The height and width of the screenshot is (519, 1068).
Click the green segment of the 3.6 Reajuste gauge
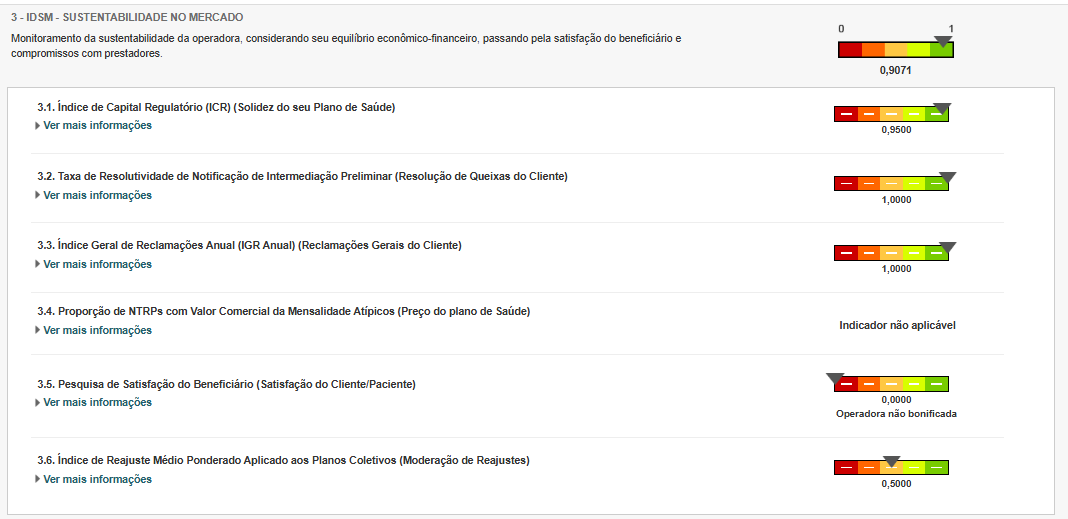[x=937, y=468]
